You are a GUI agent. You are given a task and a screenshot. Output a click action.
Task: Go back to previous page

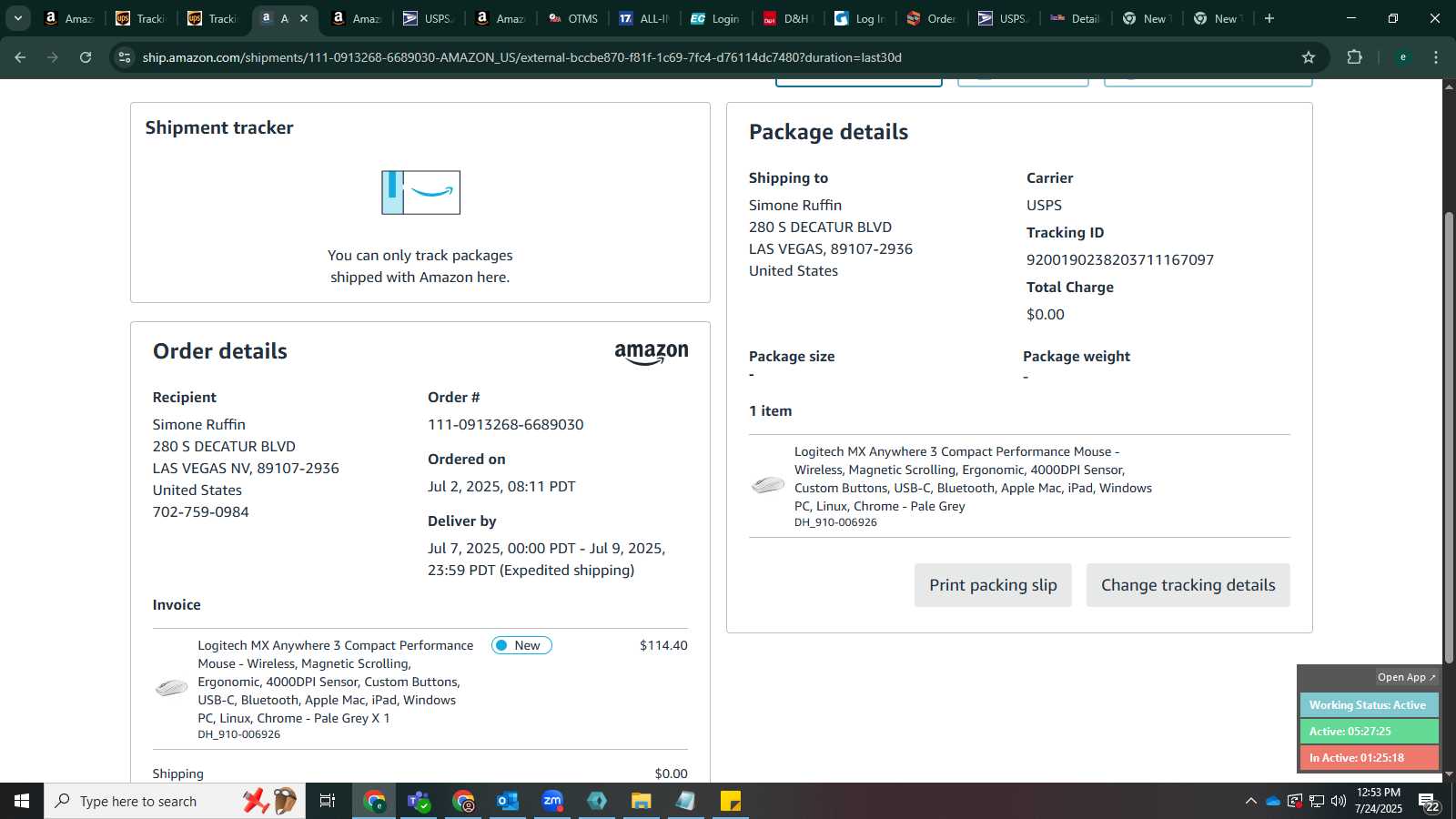[x=20, y=57]
